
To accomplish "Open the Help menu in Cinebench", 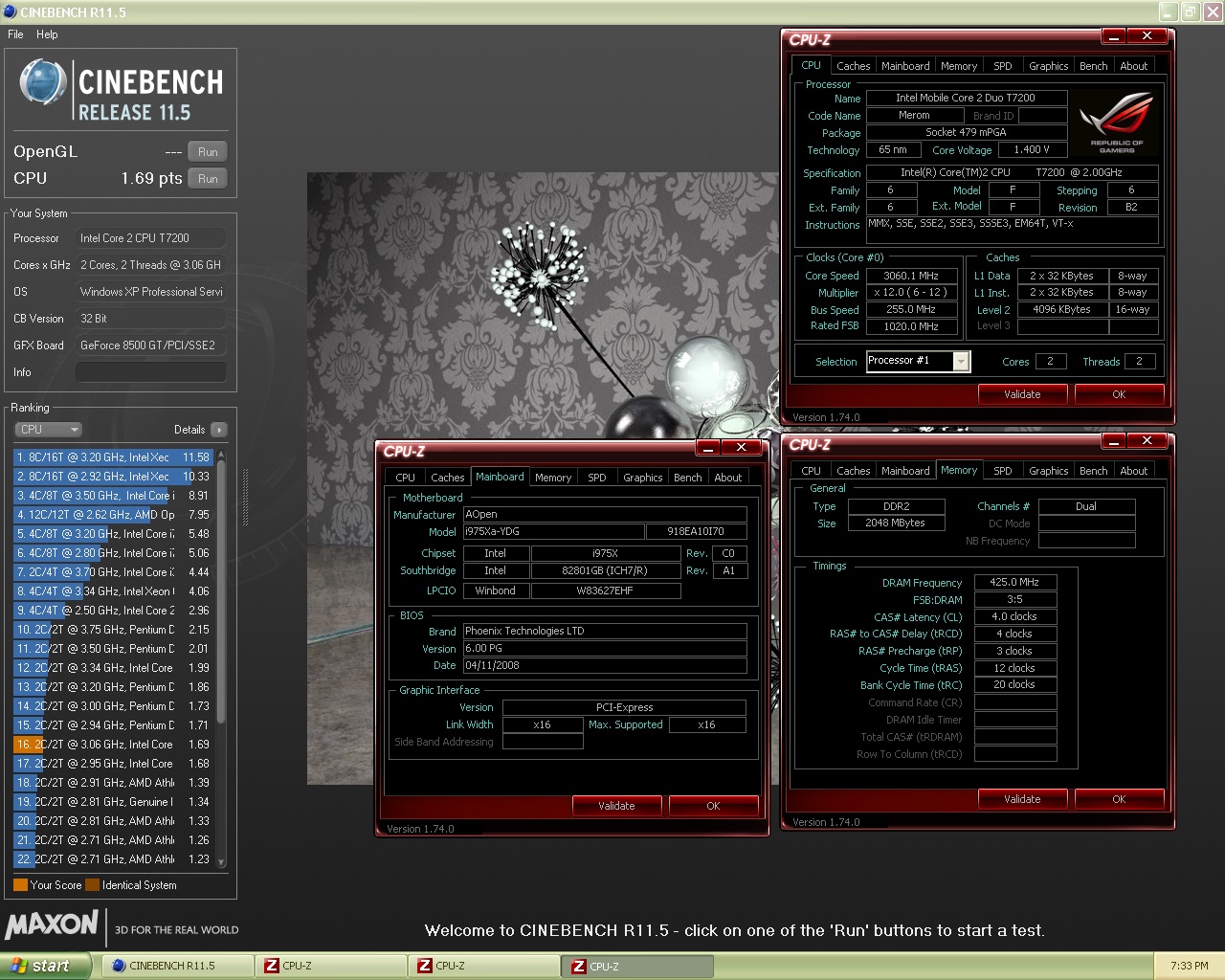I will coord(47,34).
